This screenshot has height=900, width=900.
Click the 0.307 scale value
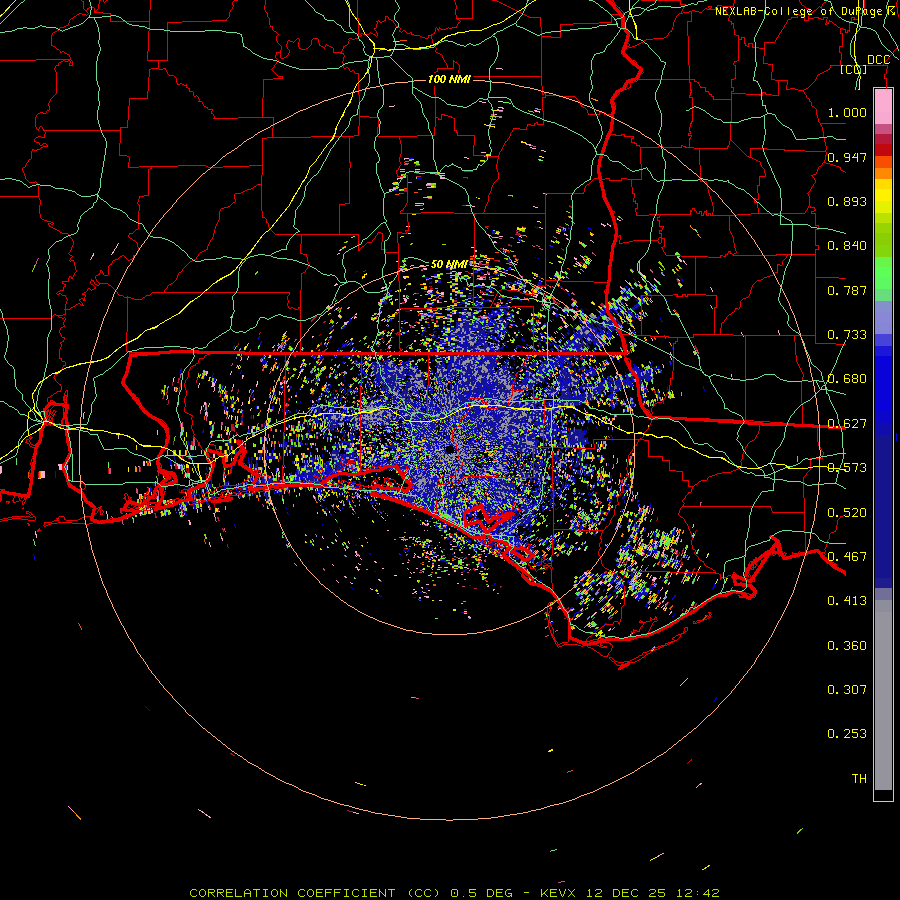(847, 690)
